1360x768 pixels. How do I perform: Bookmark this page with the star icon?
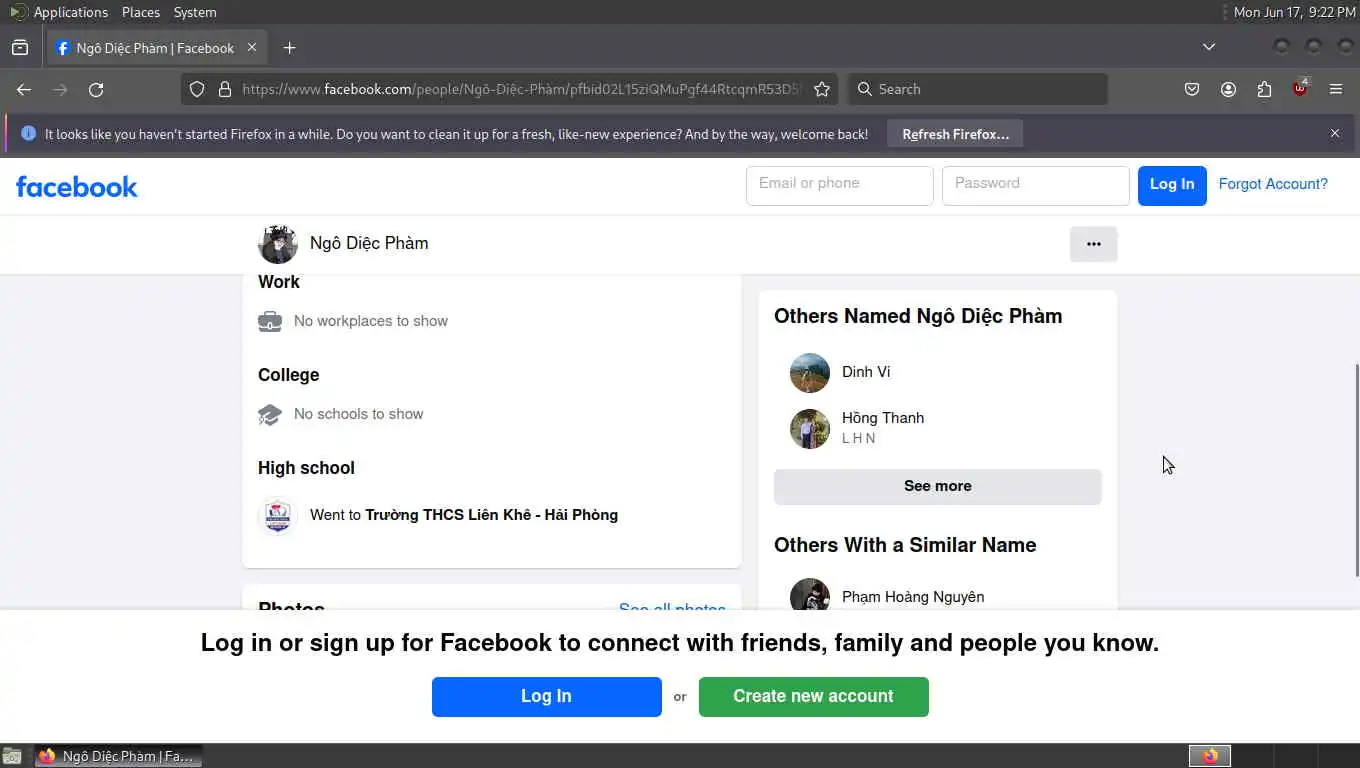click(822, 89)
